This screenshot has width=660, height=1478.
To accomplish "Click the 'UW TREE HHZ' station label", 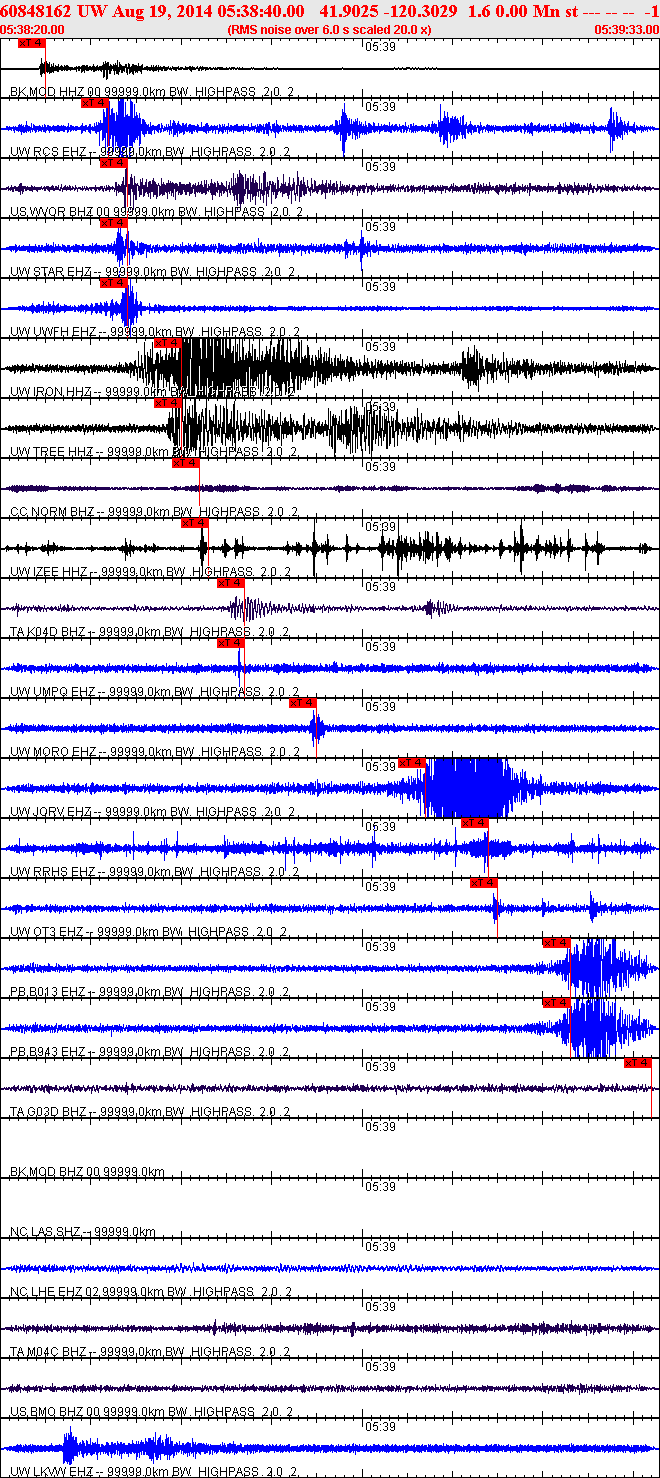I will point(50,452).
